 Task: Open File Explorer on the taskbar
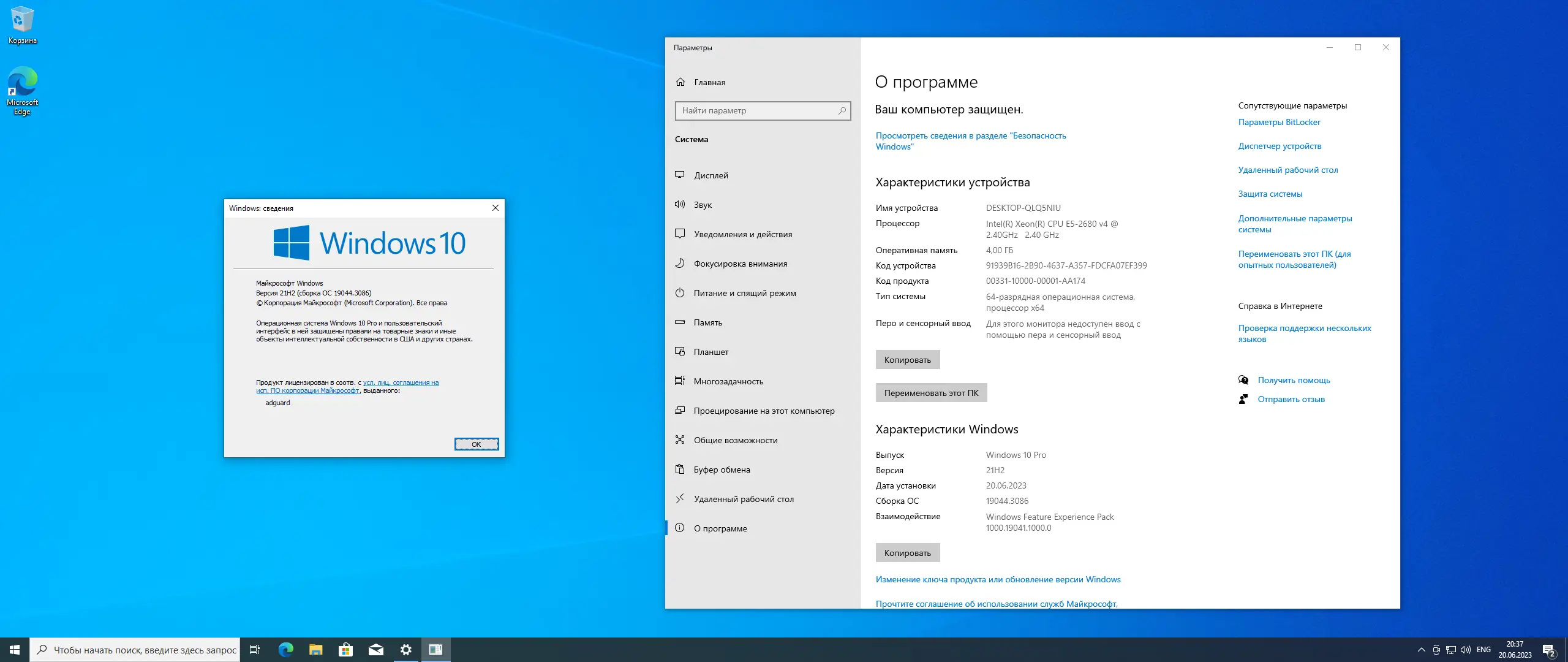tap(315, 650)
